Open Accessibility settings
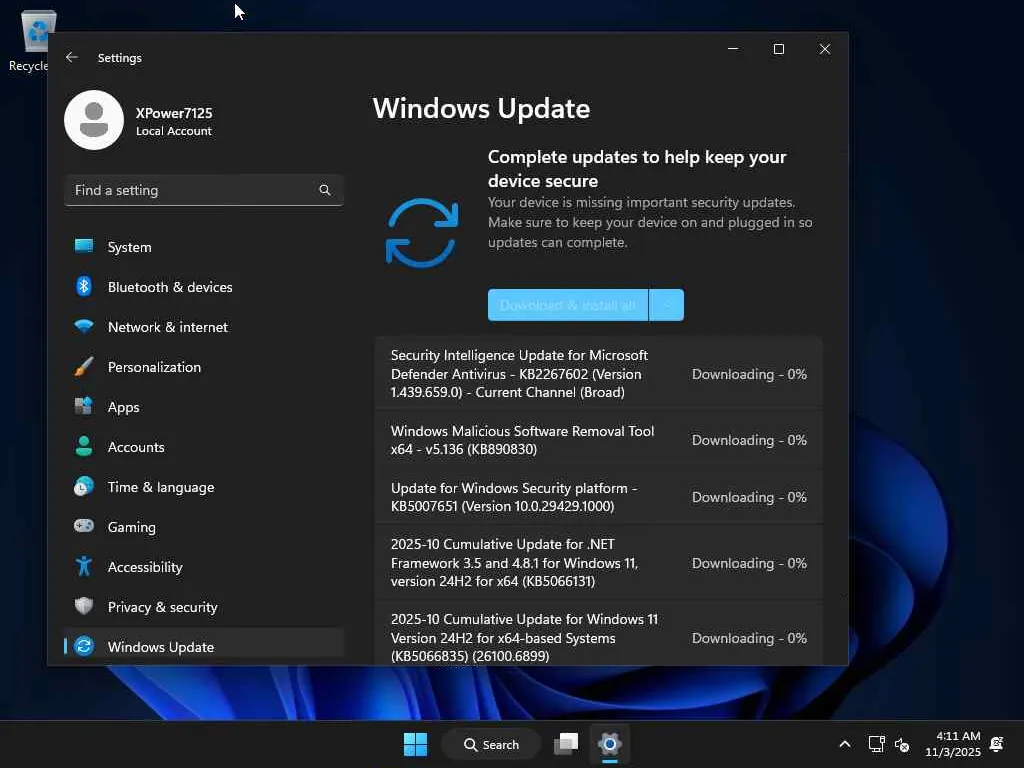1024x768 pixels. (204, 567)
